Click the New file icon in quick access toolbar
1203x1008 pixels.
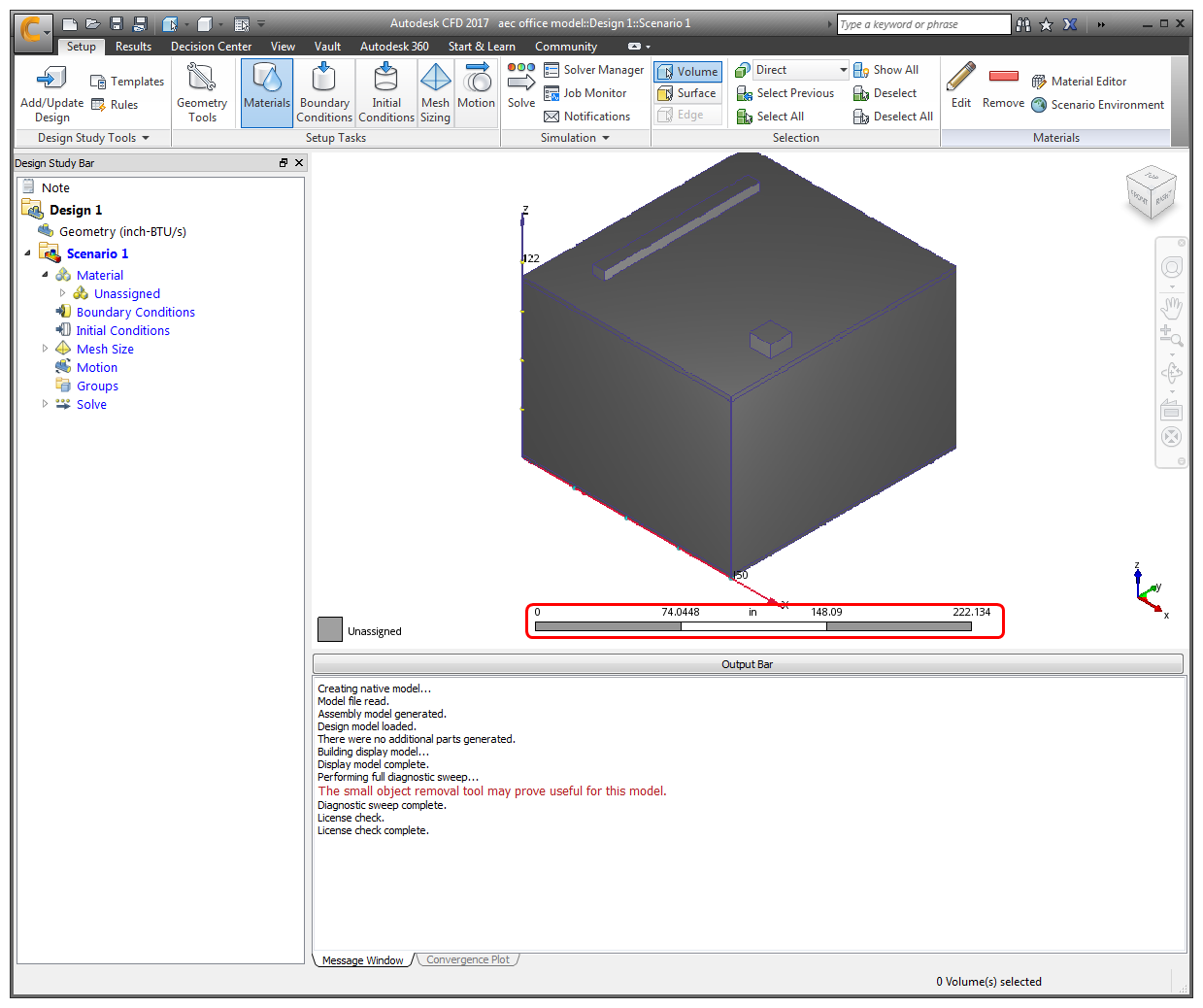[x=69, y=24]
